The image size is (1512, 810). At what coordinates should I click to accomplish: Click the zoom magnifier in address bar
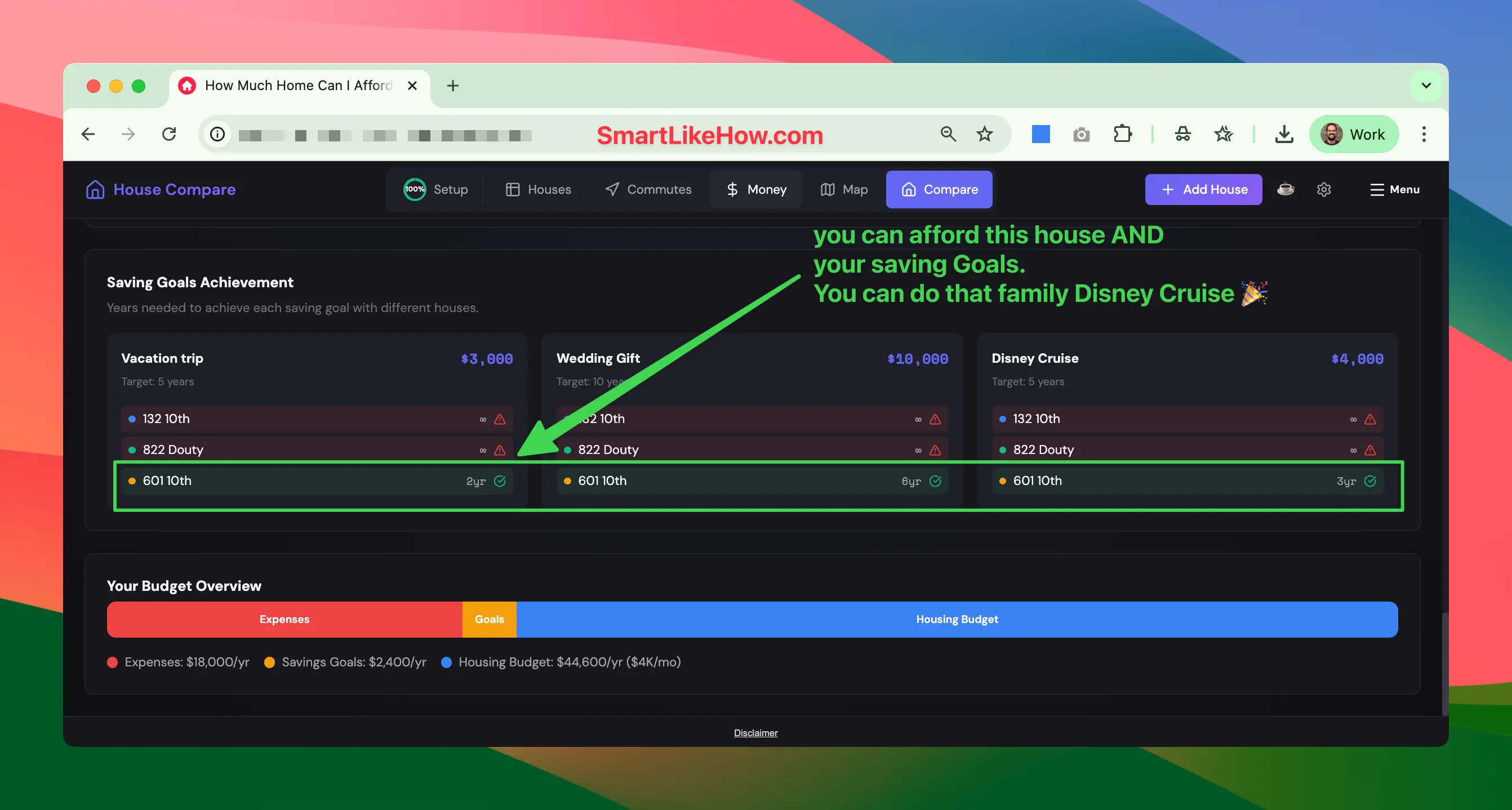click(x=948, y=135)
